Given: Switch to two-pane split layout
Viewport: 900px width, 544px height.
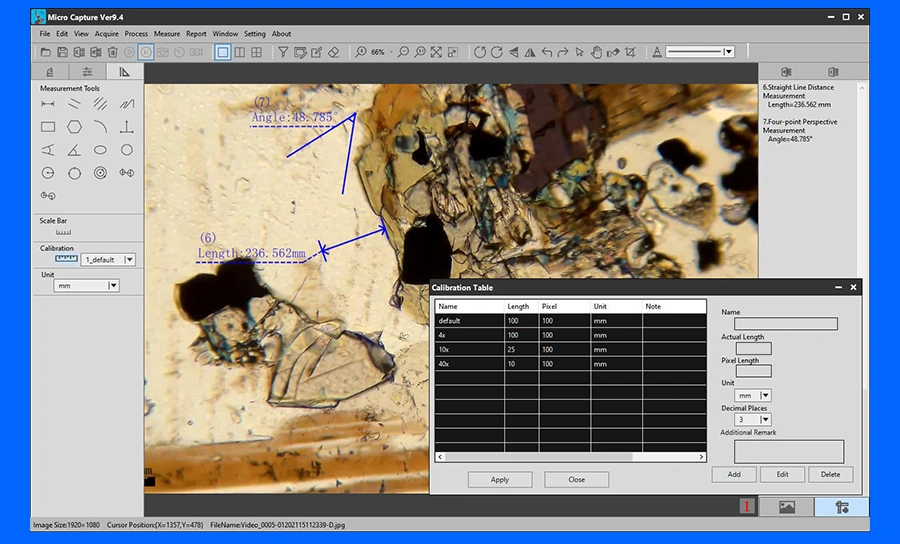Looking at the screenshot, I should click(240, 52).
